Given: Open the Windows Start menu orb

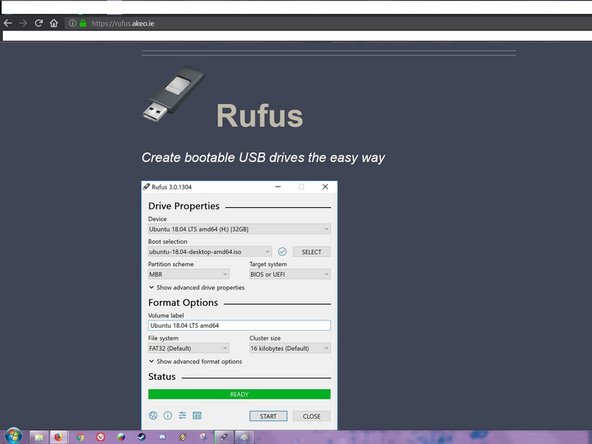Looking at the screenshot, I should (14, 436).
